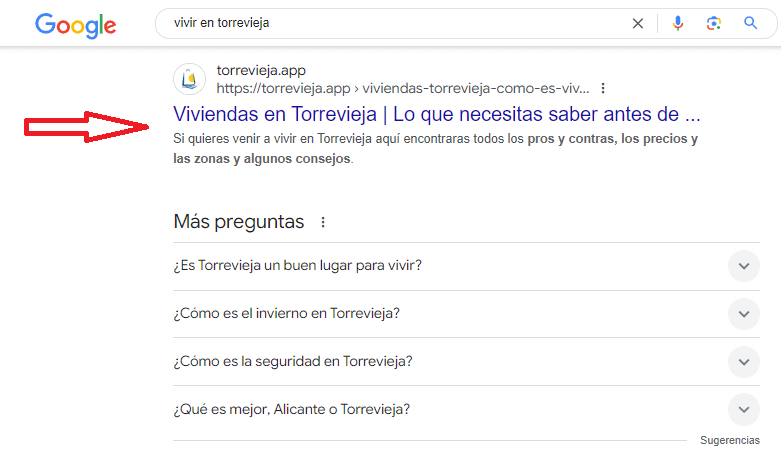Open the three-dot menu beside 'Más preguntas'
The height and width of the screenshot is (461, 781).
pyautogui.click(x=323, y=222)
